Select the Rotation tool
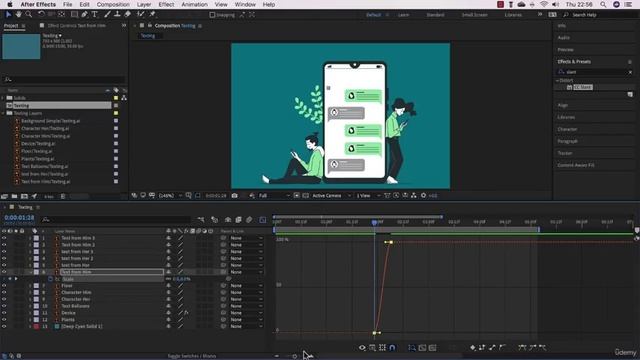The image size is (640, 360). coord(41,15)
